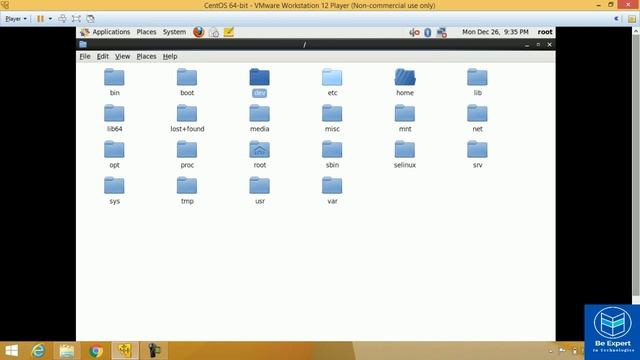Select the selinux folder icon

pyautogui.click(x=405, y=149)
